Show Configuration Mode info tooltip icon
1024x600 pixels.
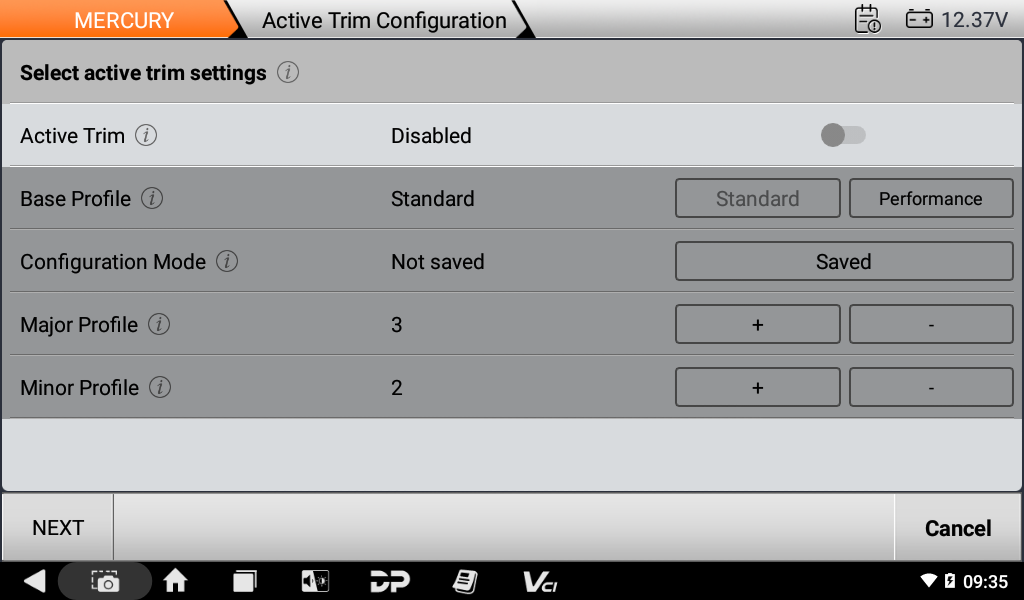(227, 262)
